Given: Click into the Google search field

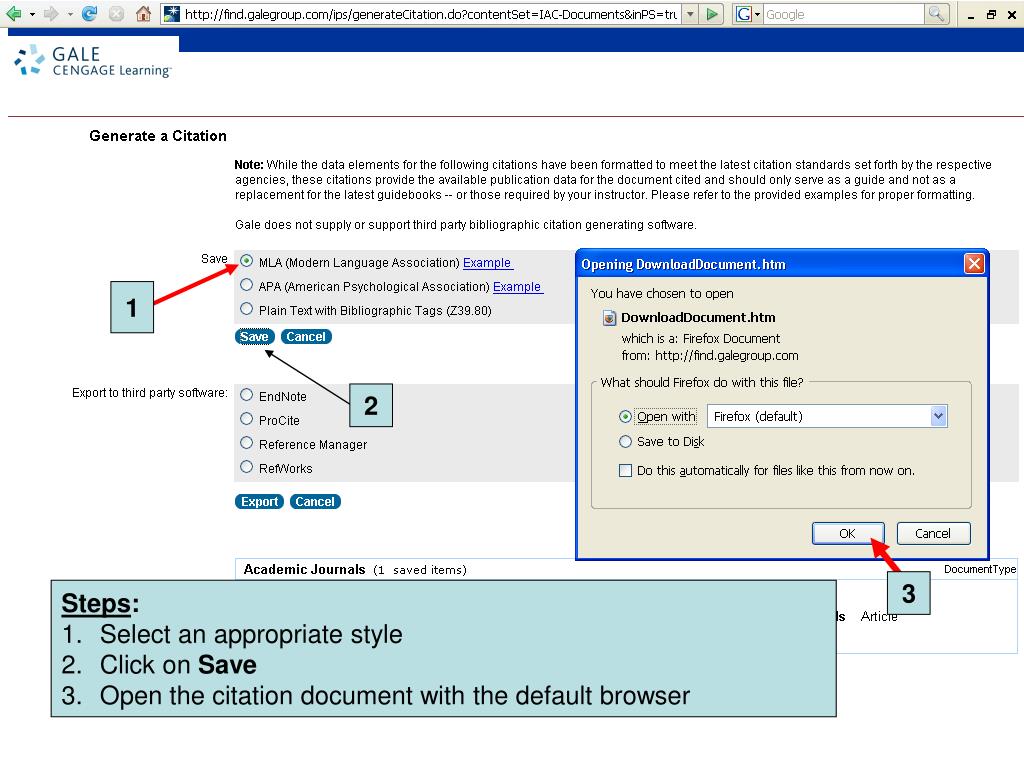Looking at the screenshot, I should tap(844, 14).
